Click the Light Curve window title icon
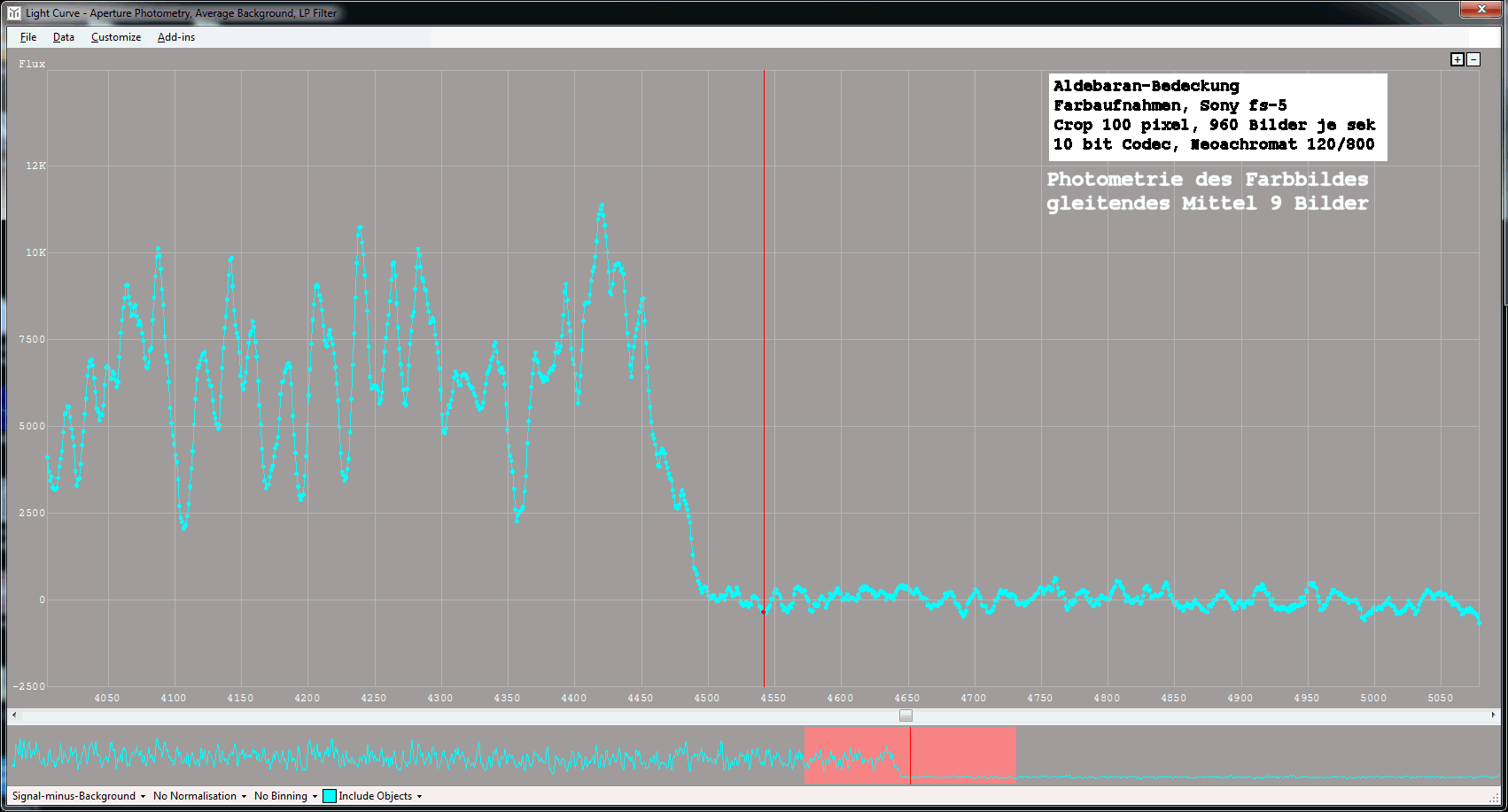Viewport: 1508px width, 812px height. click(x=14, y=13)
